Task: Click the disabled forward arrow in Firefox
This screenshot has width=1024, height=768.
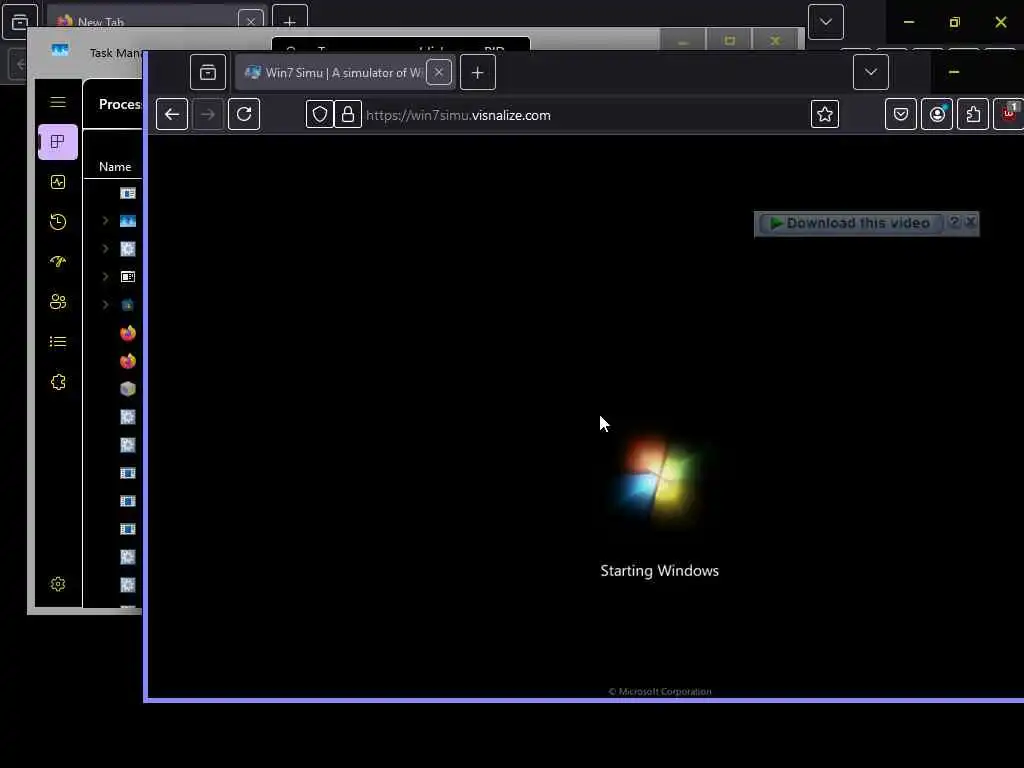Action: coord(208,114)
